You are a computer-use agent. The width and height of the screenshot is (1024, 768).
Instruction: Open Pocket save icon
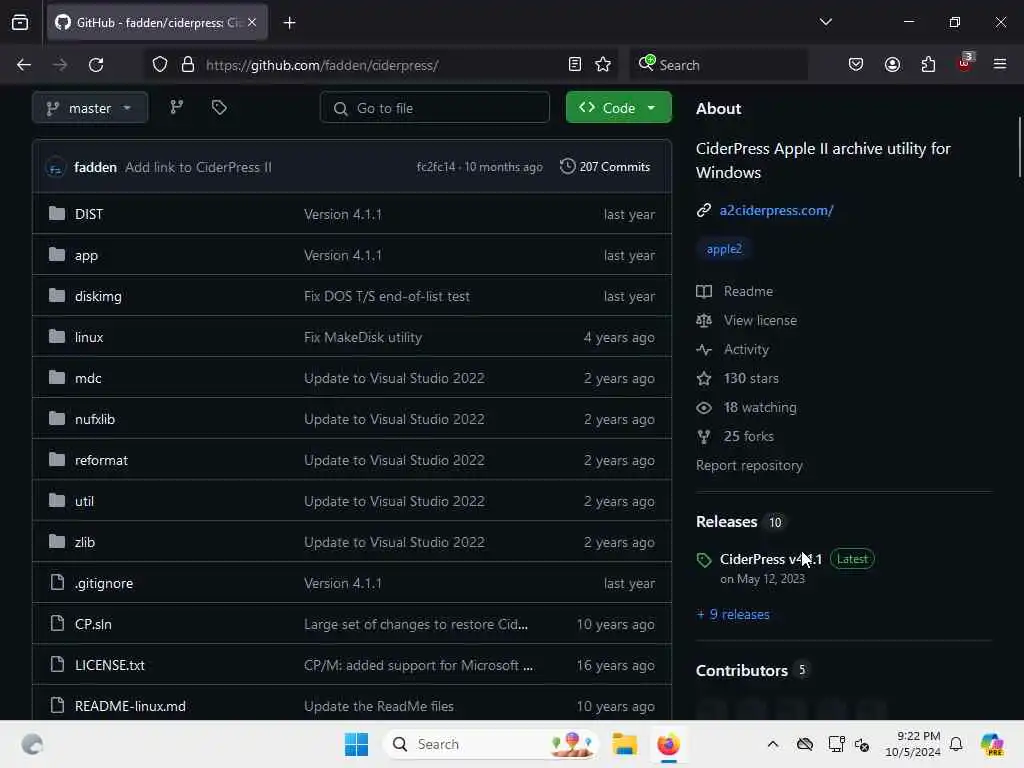pyautogui.click(x=856, y=65)
